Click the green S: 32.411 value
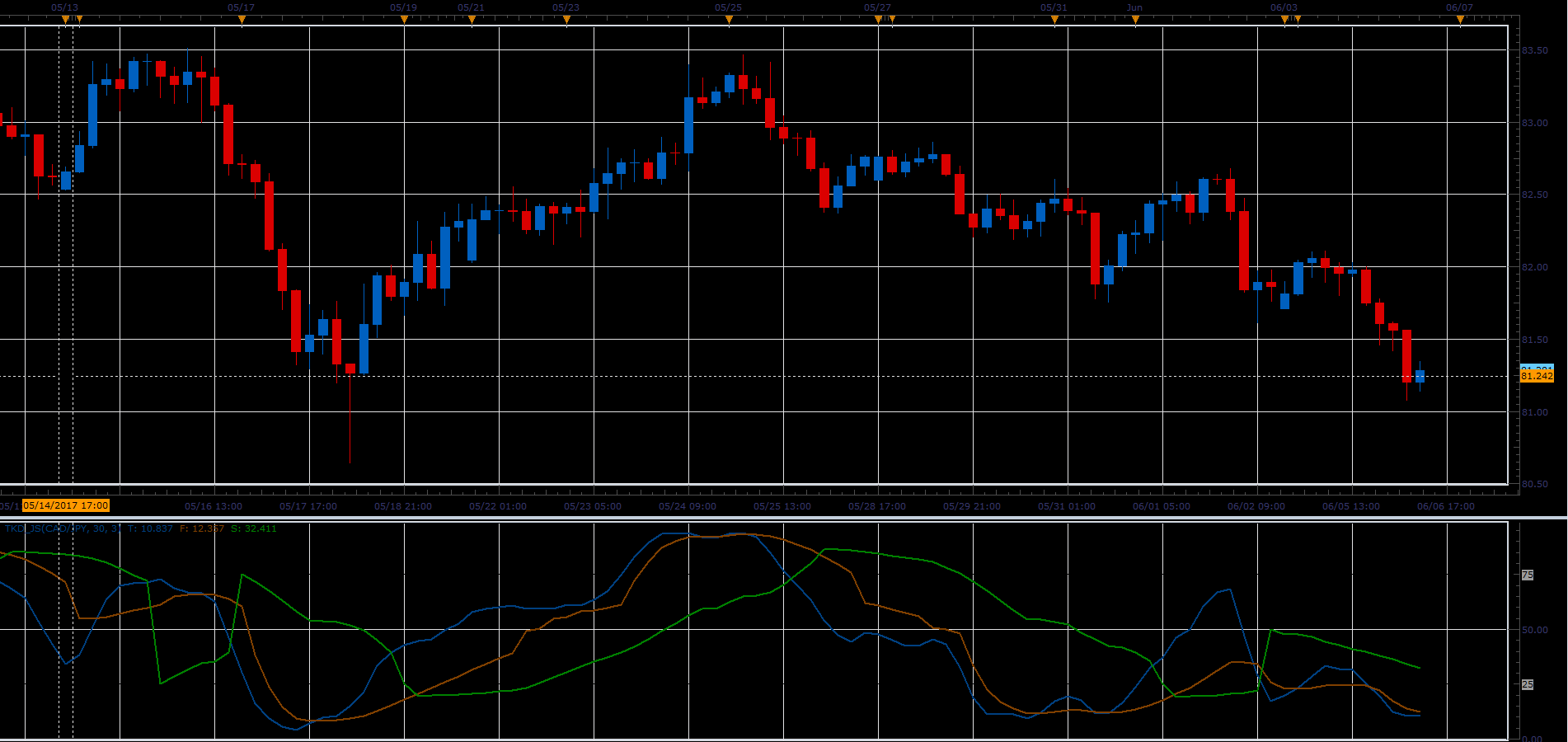Image resolution: width=1568 pixels, height=742 pixels. (x=254, y=528)
